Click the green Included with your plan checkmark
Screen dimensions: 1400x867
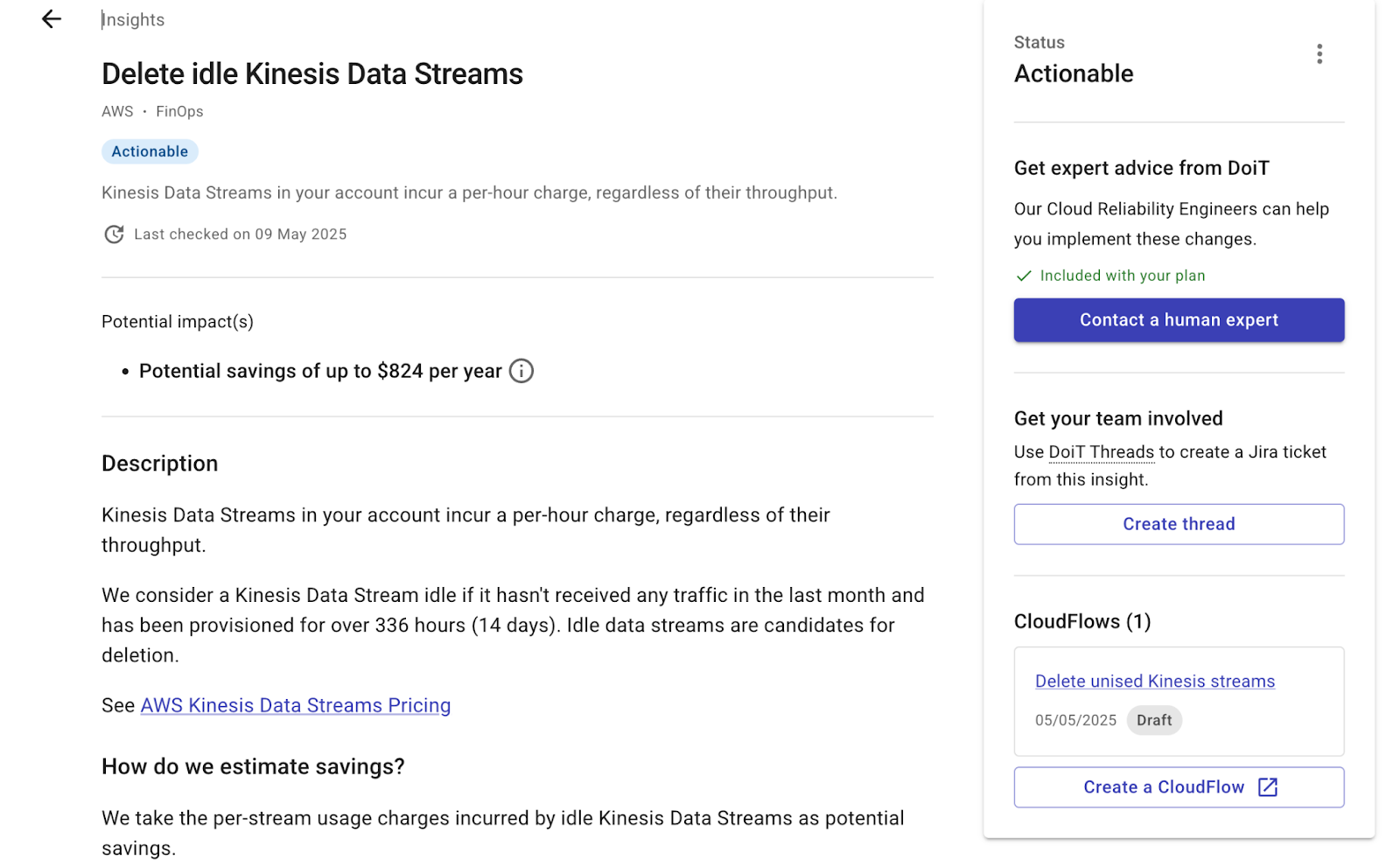(1024, 276)
